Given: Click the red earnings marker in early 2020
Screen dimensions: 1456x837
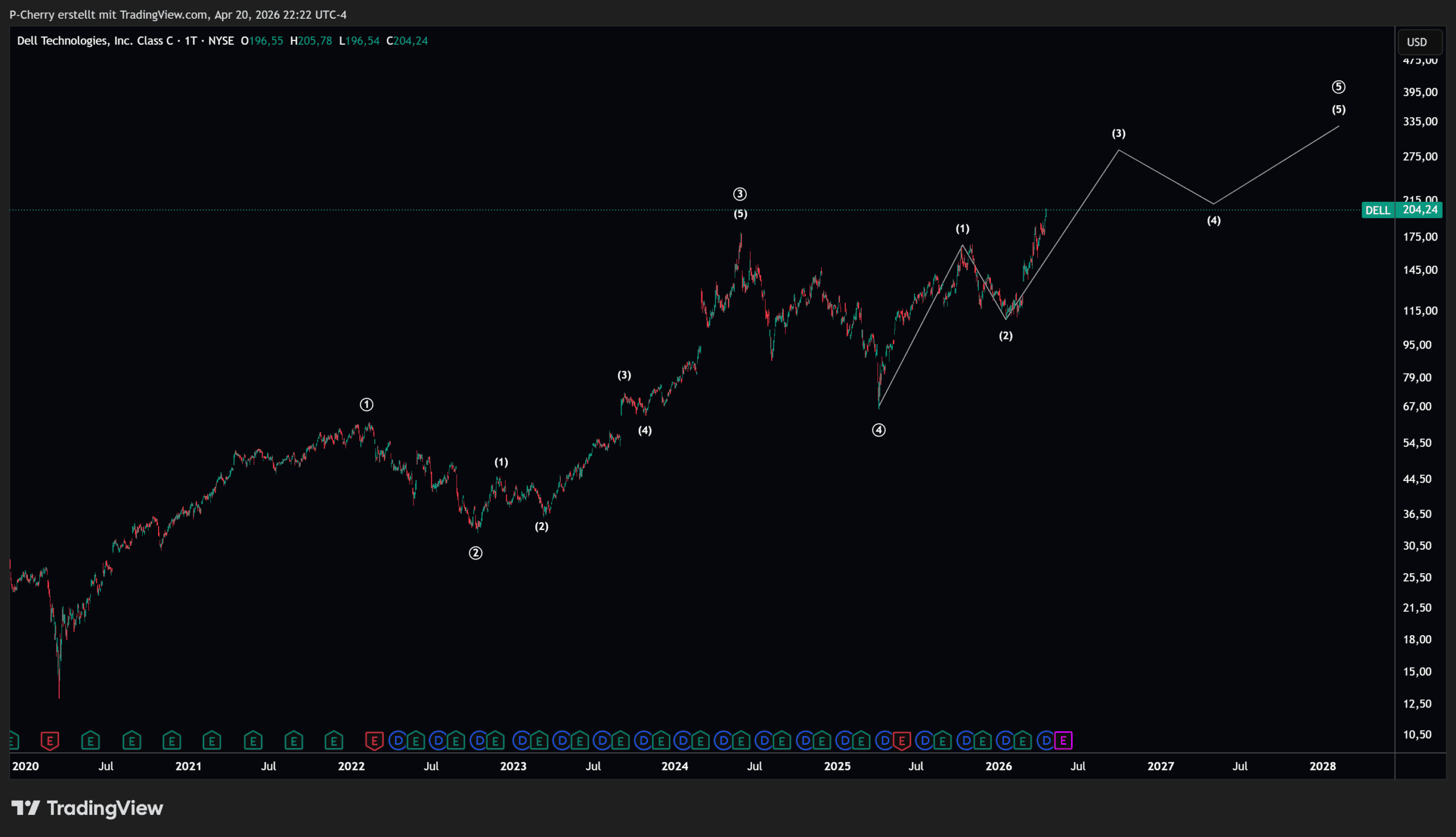Looking at the screenshot, I should click(50, 740).
